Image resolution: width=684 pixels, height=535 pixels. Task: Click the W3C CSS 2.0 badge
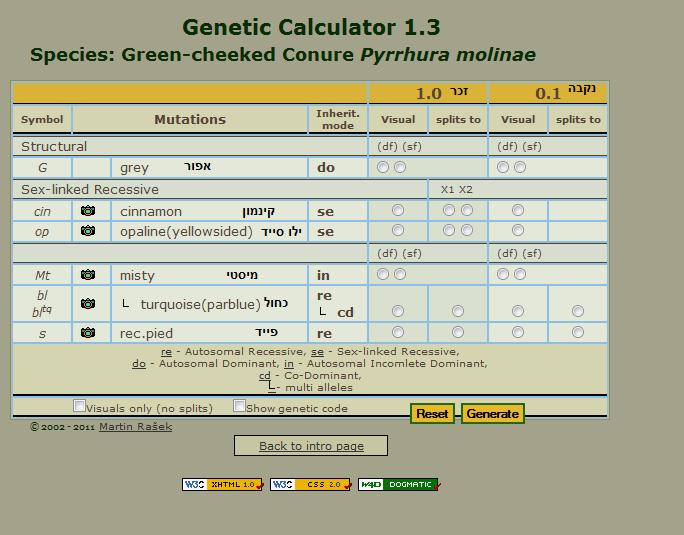click(310, 485)
